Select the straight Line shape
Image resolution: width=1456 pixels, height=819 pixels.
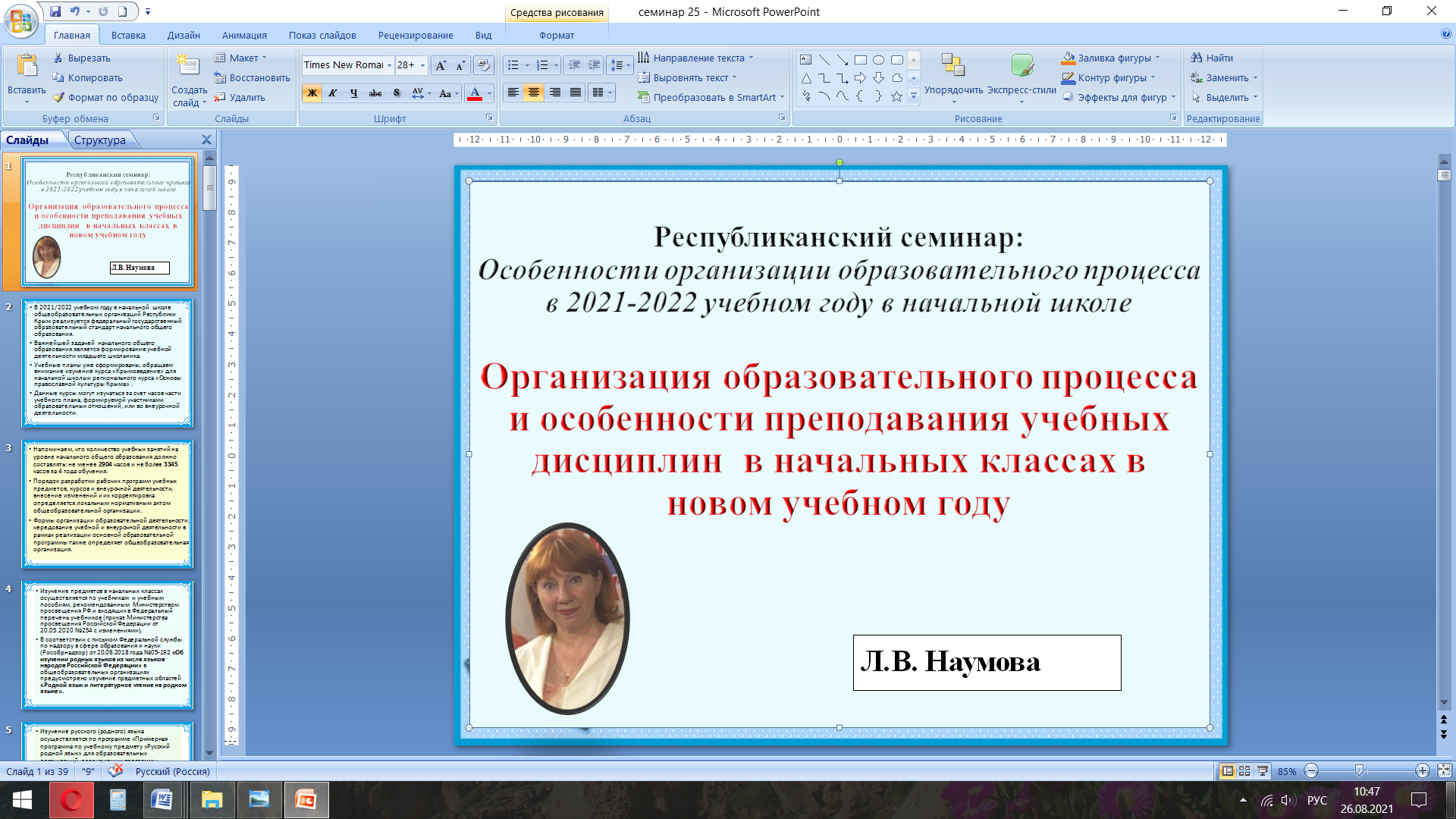click(x=824, y=60)
